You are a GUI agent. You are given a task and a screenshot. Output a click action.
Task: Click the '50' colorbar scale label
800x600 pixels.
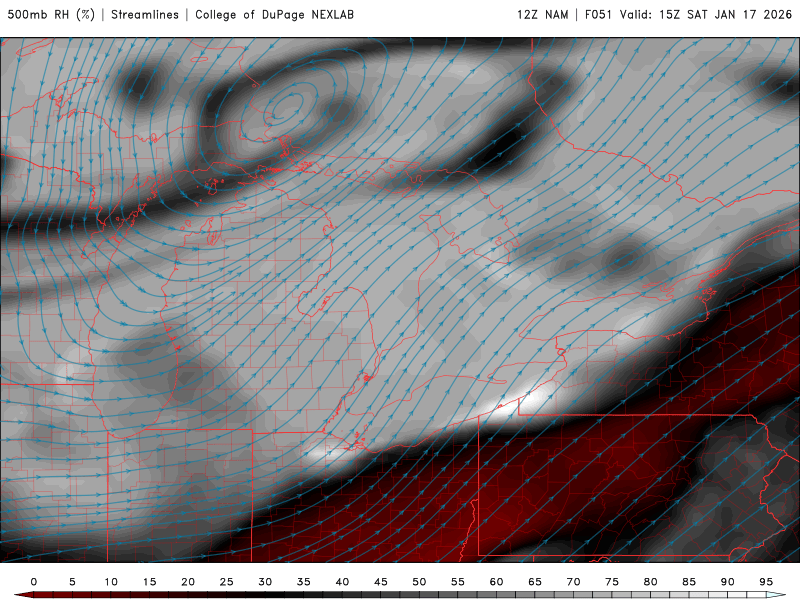(x=419, y=582)
